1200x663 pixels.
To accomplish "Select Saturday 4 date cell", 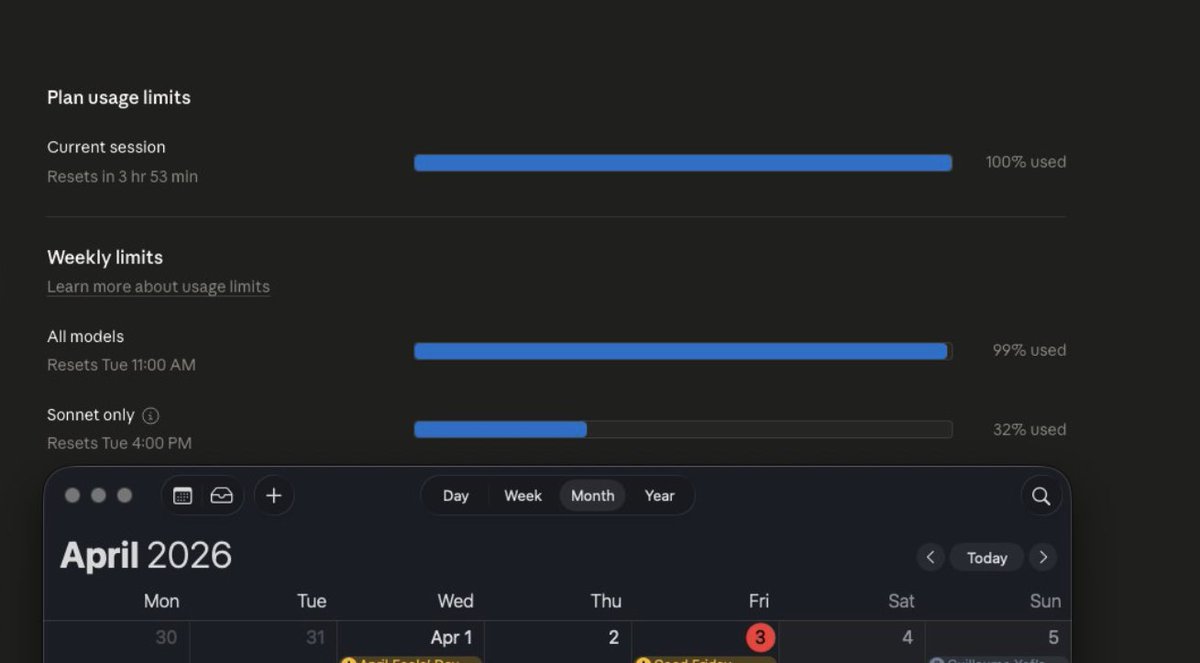I will point(907,638).
